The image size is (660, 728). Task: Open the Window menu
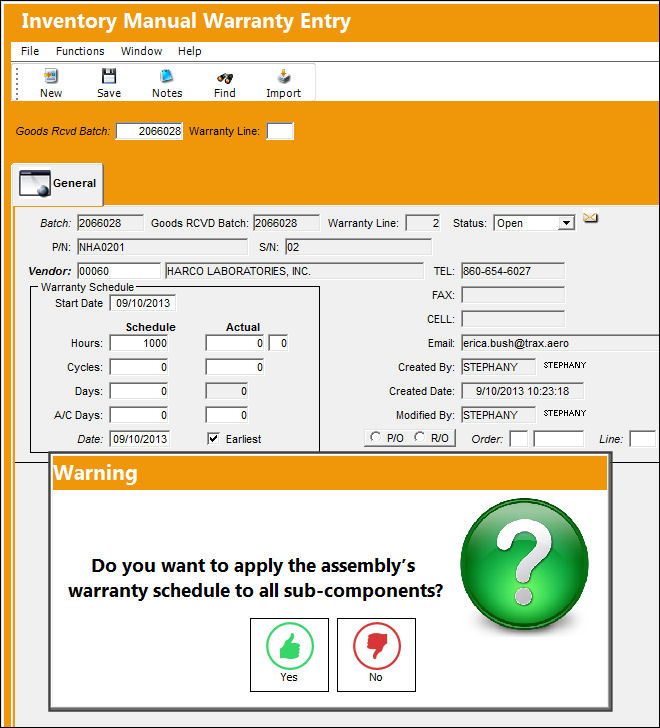coord(141,51)
